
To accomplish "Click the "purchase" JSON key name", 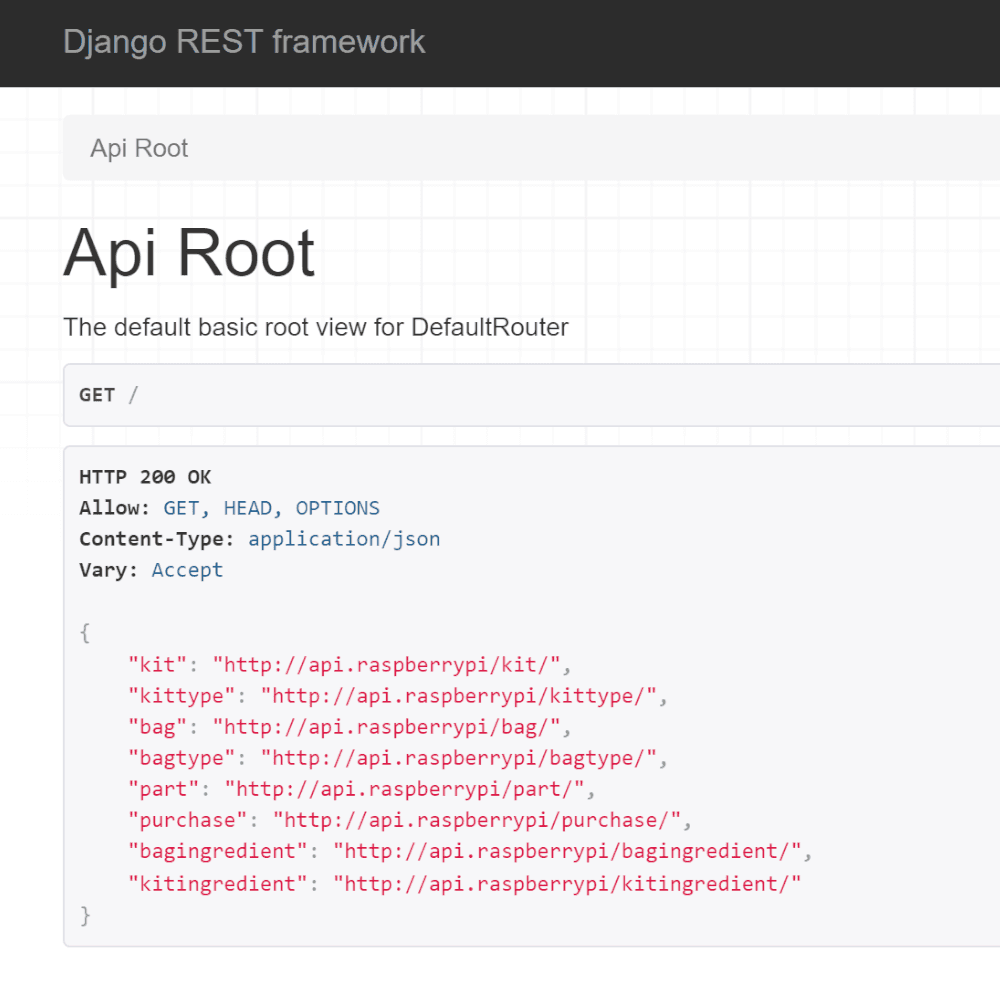I will [187, 821].
